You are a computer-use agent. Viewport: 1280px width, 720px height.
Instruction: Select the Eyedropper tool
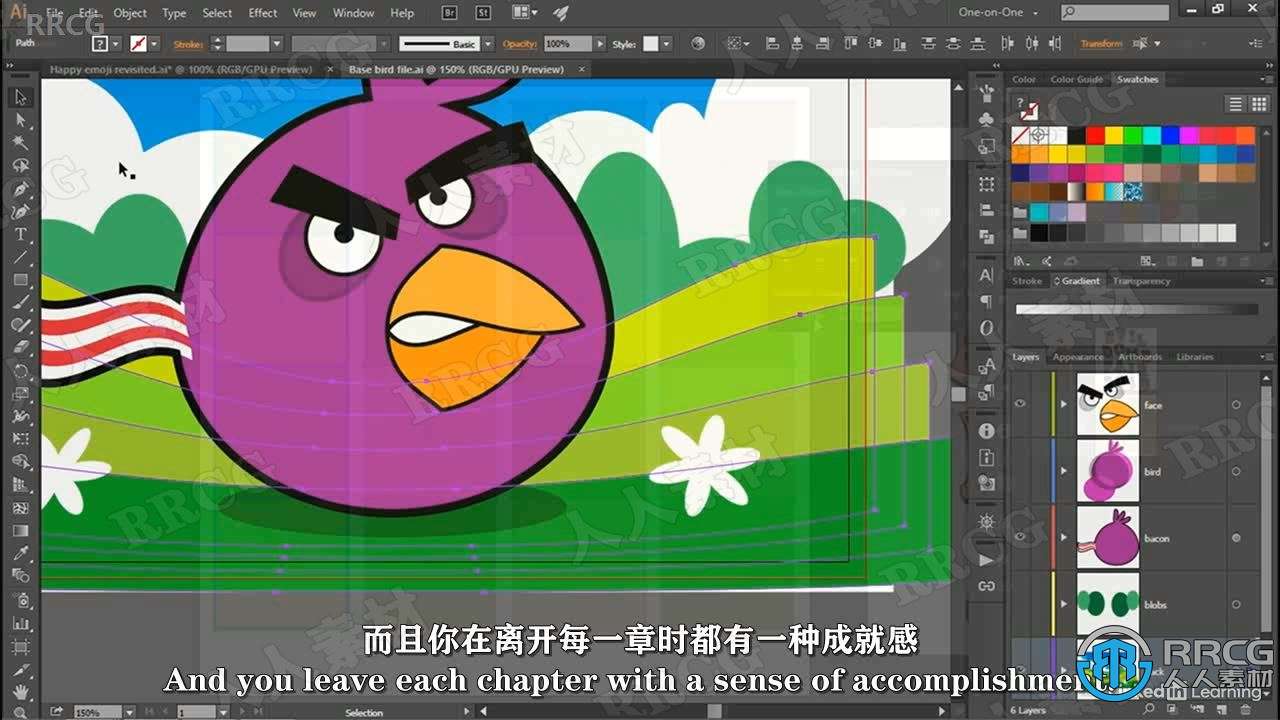(20, 553)
